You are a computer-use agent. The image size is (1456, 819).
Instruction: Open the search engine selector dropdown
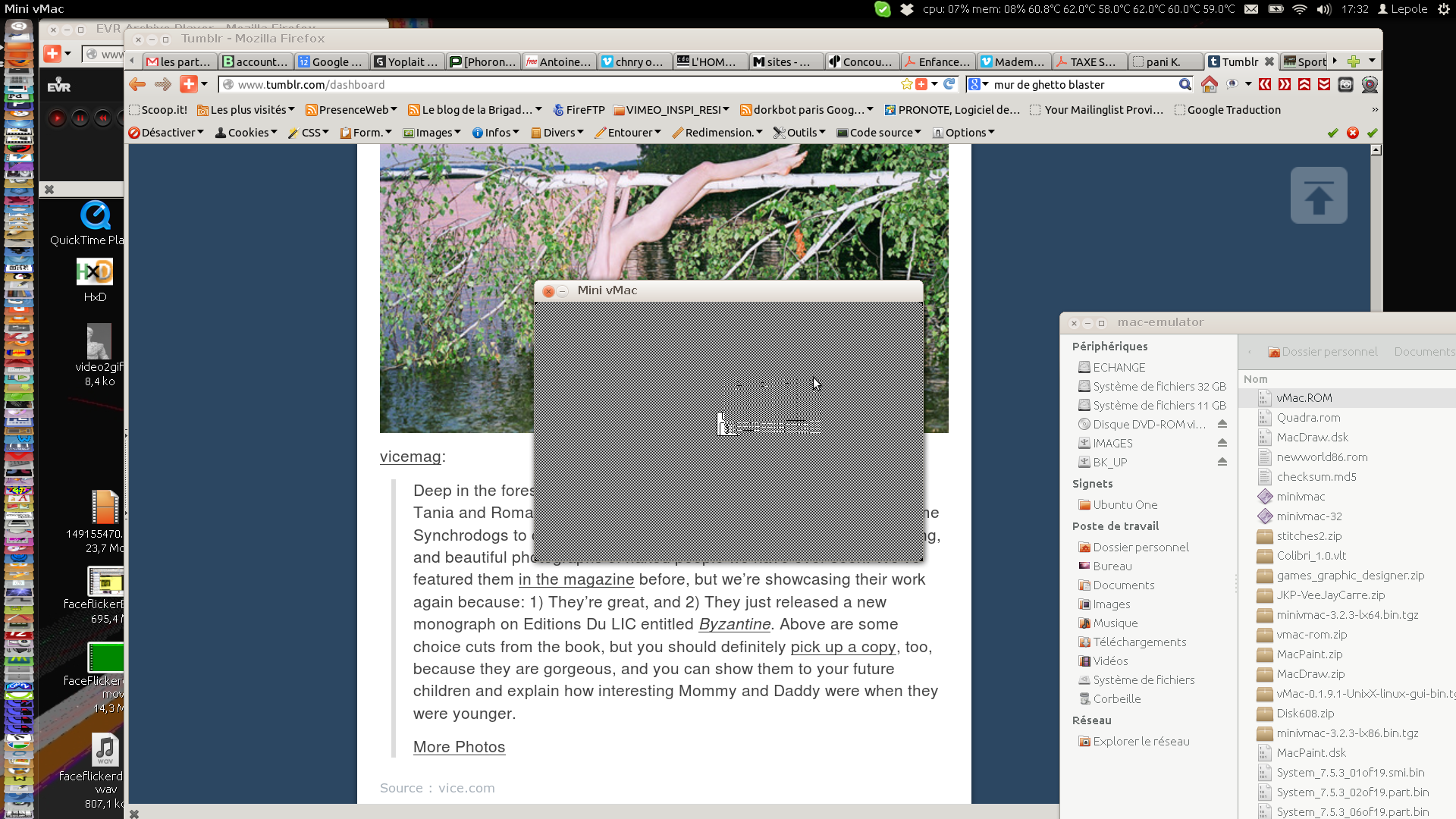(x=978, y=84)
